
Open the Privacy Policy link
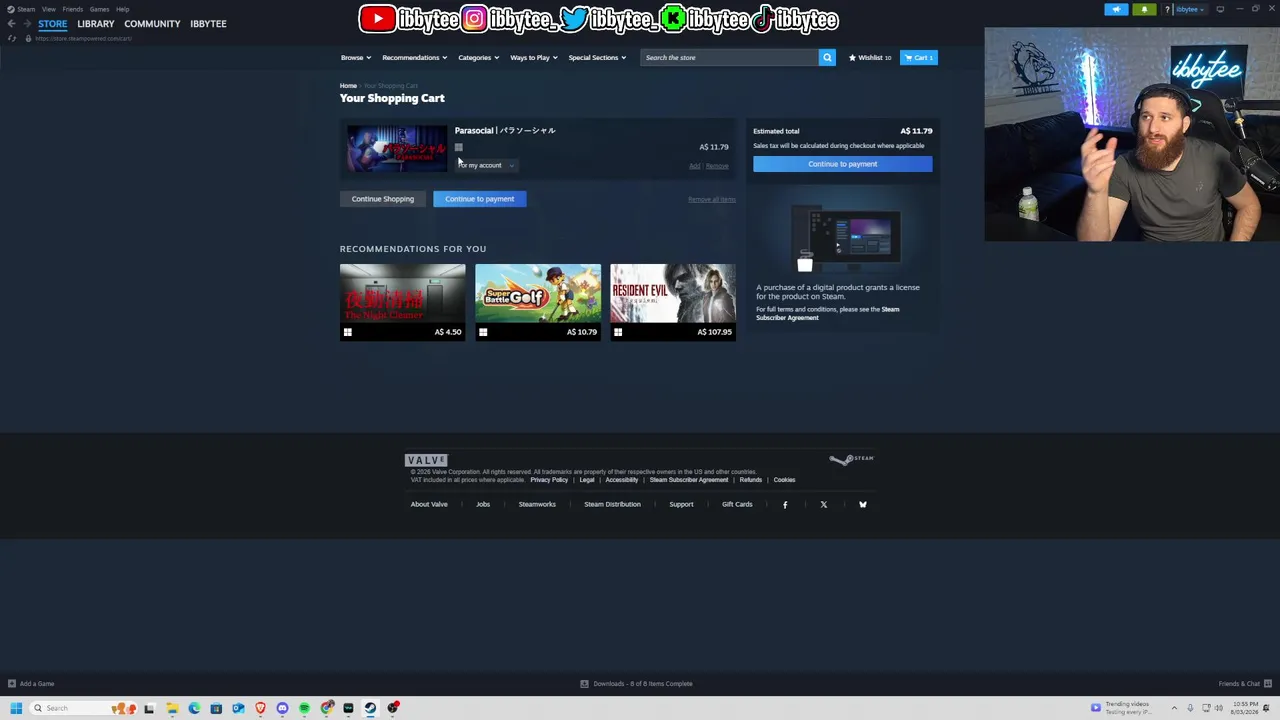[x=549, y=480]
